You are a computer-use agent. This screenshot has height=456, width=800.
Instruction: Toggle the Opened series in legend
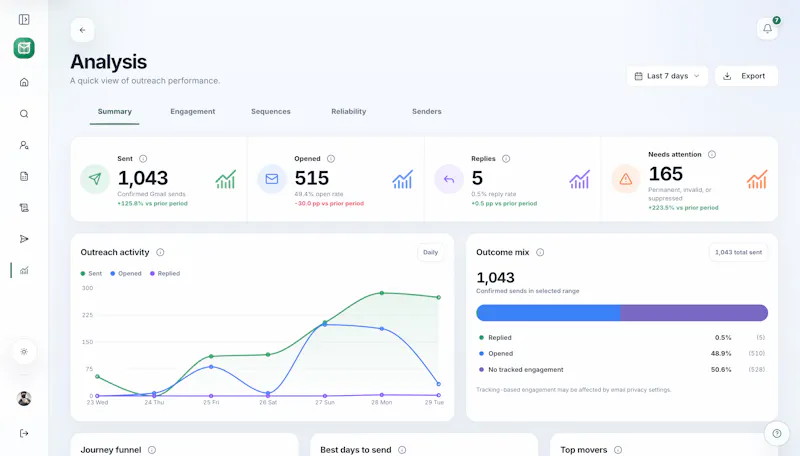click(x=126, y=273)
